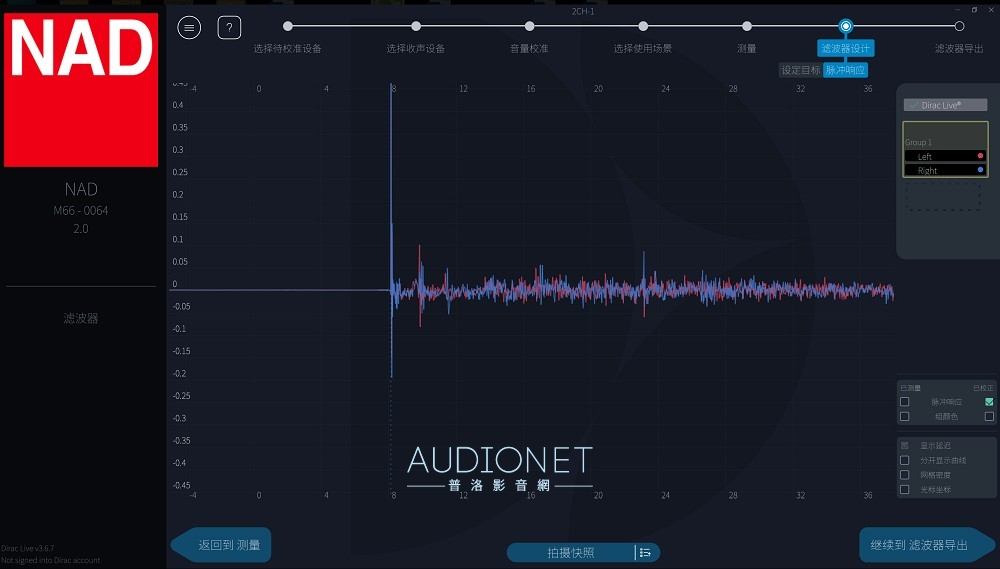This screenshot has width=1000, height=569.
Task: Uncheck corrected 脉冲响应 checkbox
Action: click(x=989, y=402)
